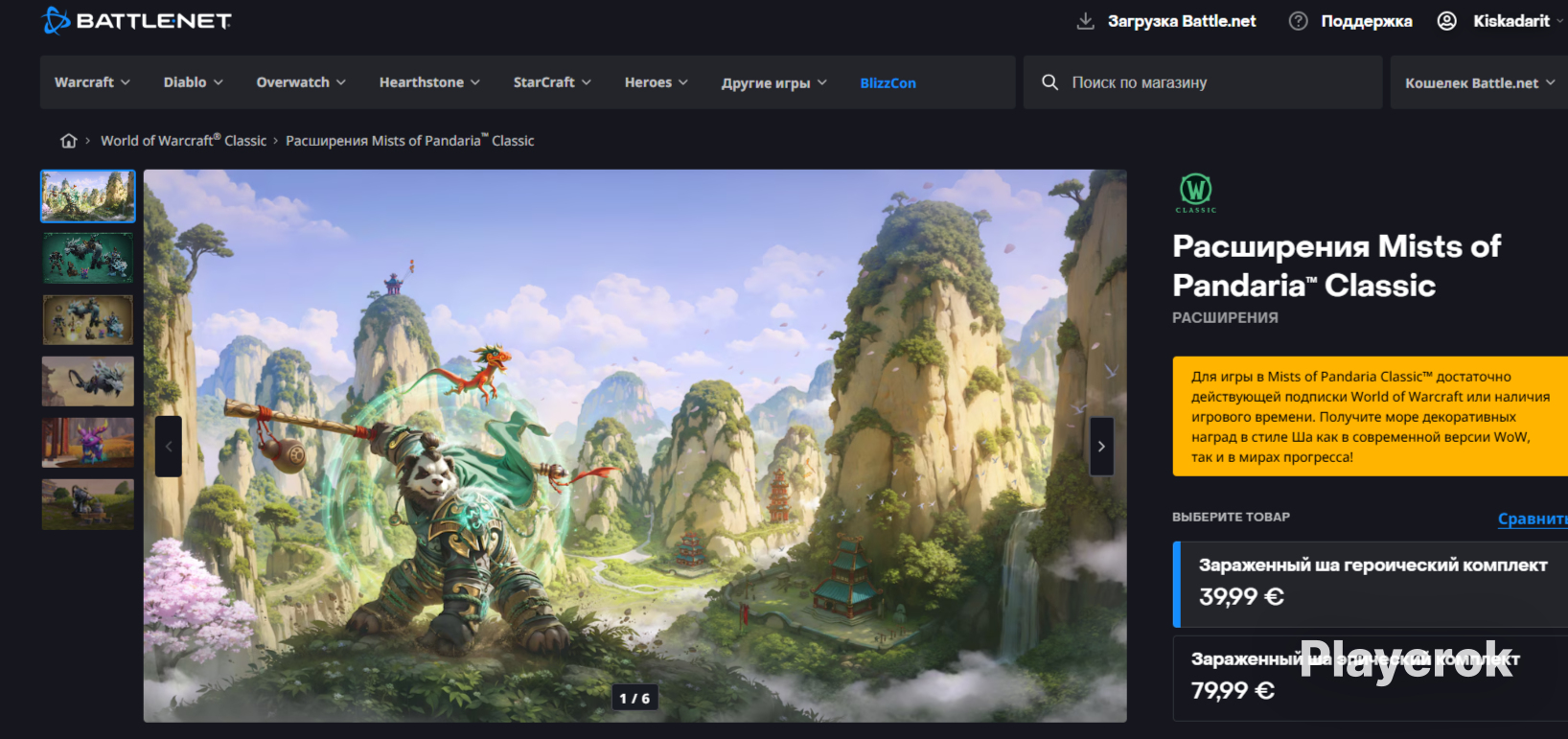Click the question mark support icon
Image resolution: width=1568 pixels, height=739 pixels.
click(x=1298, y=21)
